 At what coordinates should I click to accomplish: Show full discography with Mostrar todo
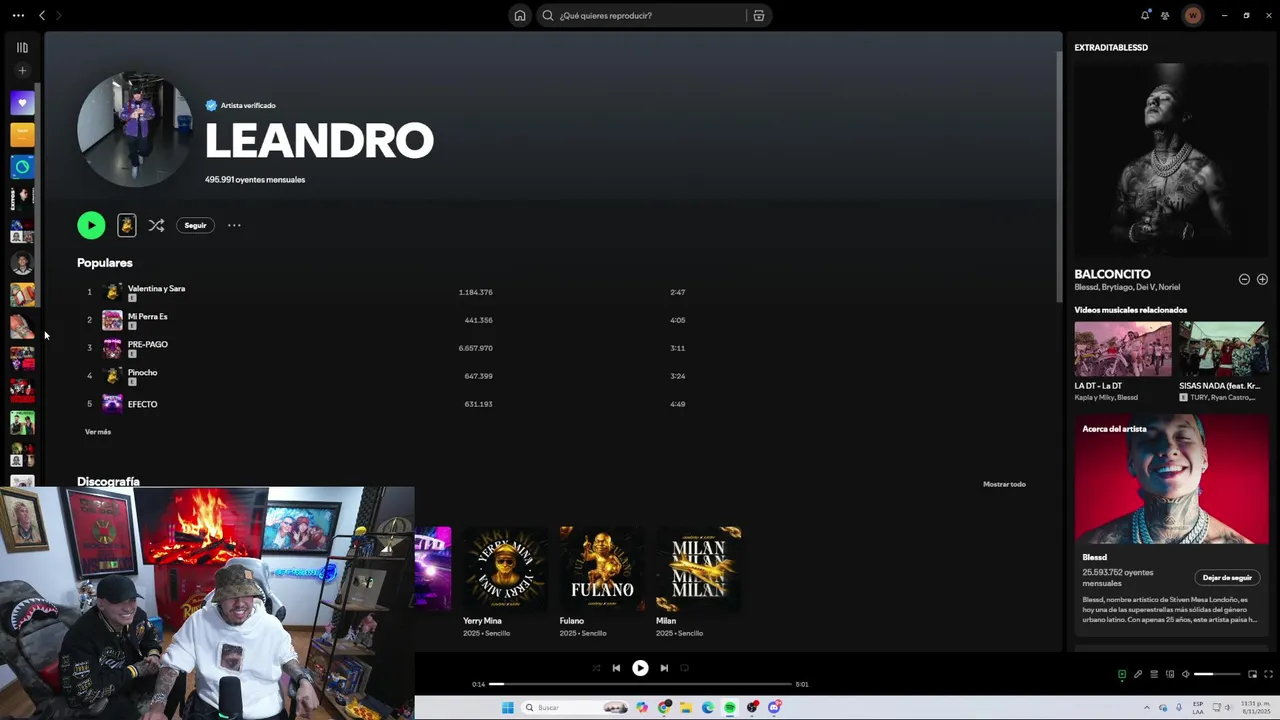(1004, 484)
